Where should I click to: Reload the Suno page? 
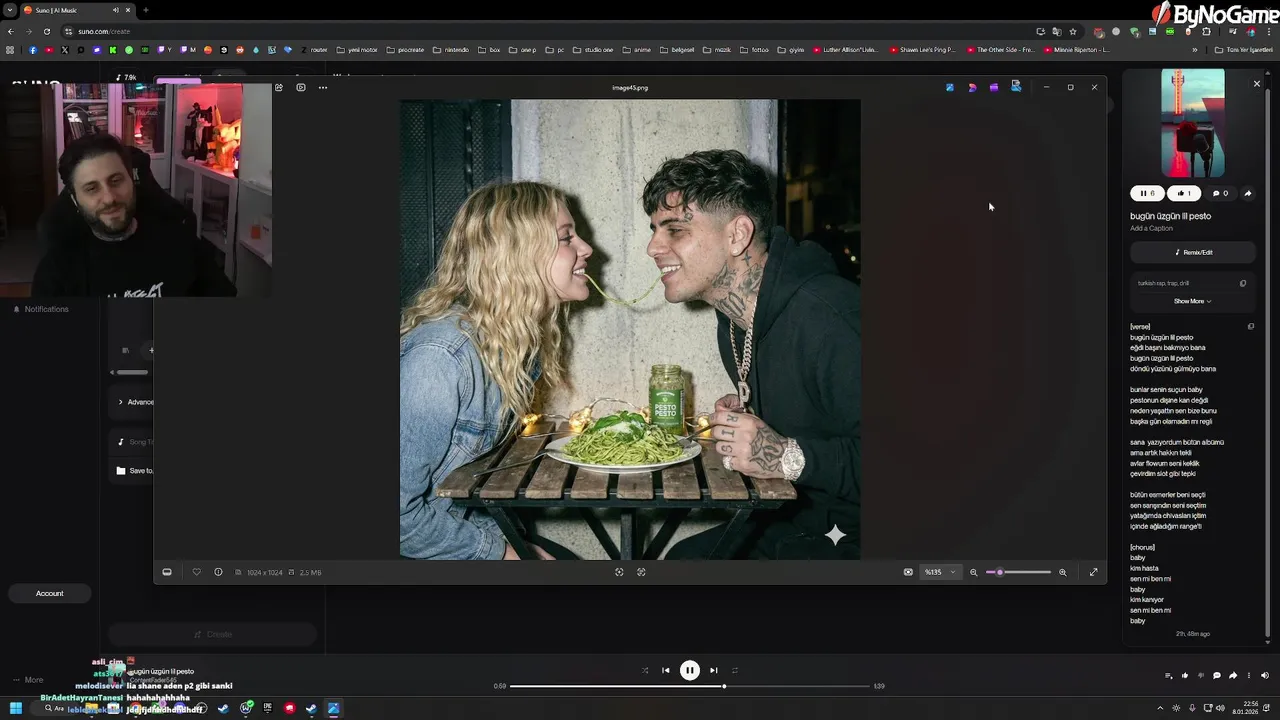point(47,31)
